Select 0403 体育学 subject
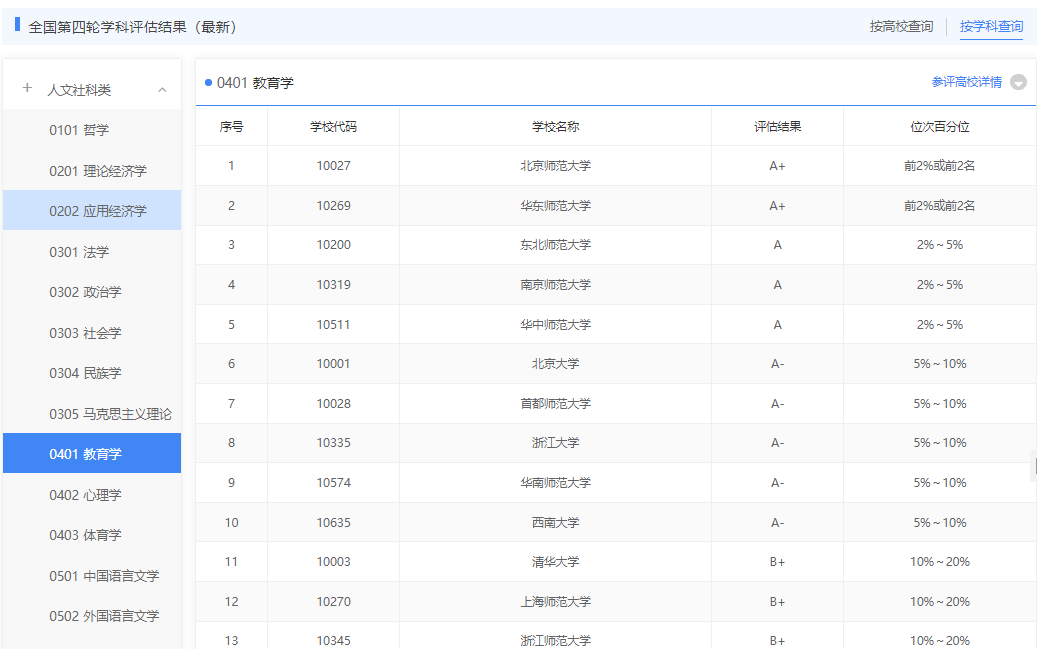This screenshot has width=1037, height=649. coord(92,535)
